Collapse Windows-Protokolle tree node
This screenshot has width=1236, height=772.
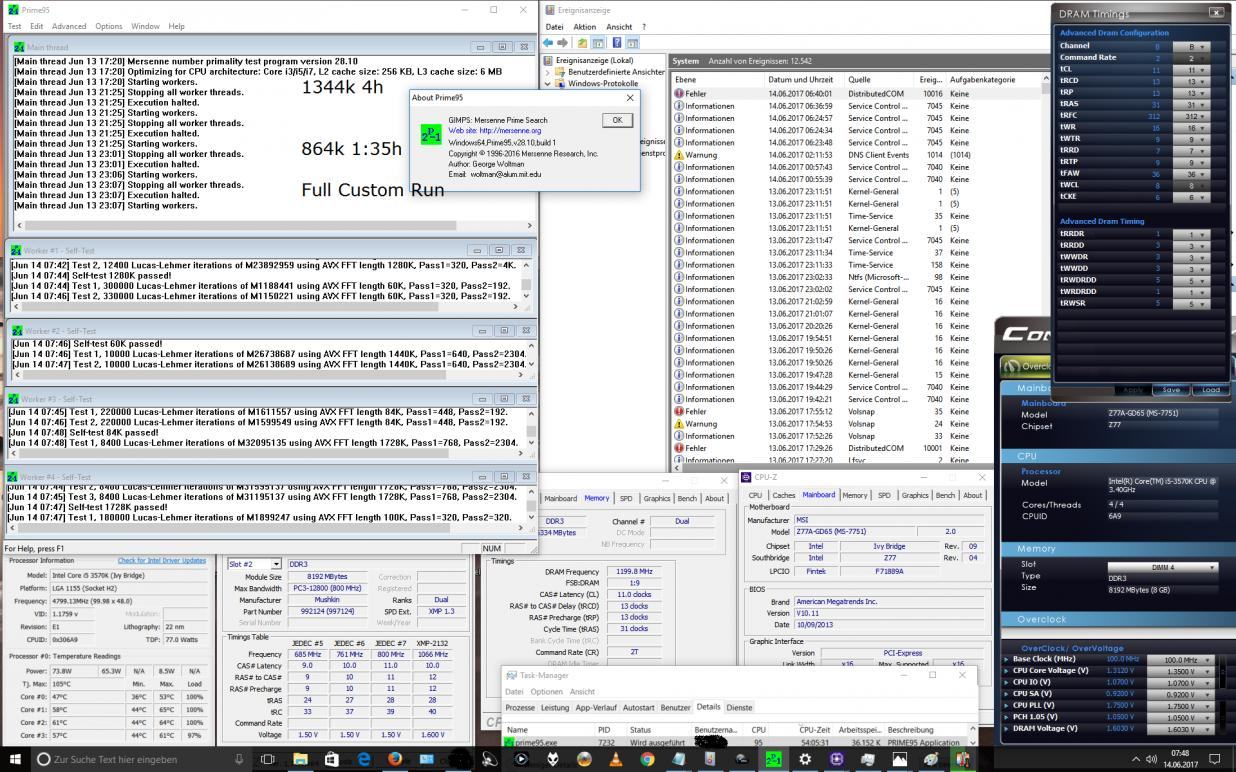coord(546,84)
